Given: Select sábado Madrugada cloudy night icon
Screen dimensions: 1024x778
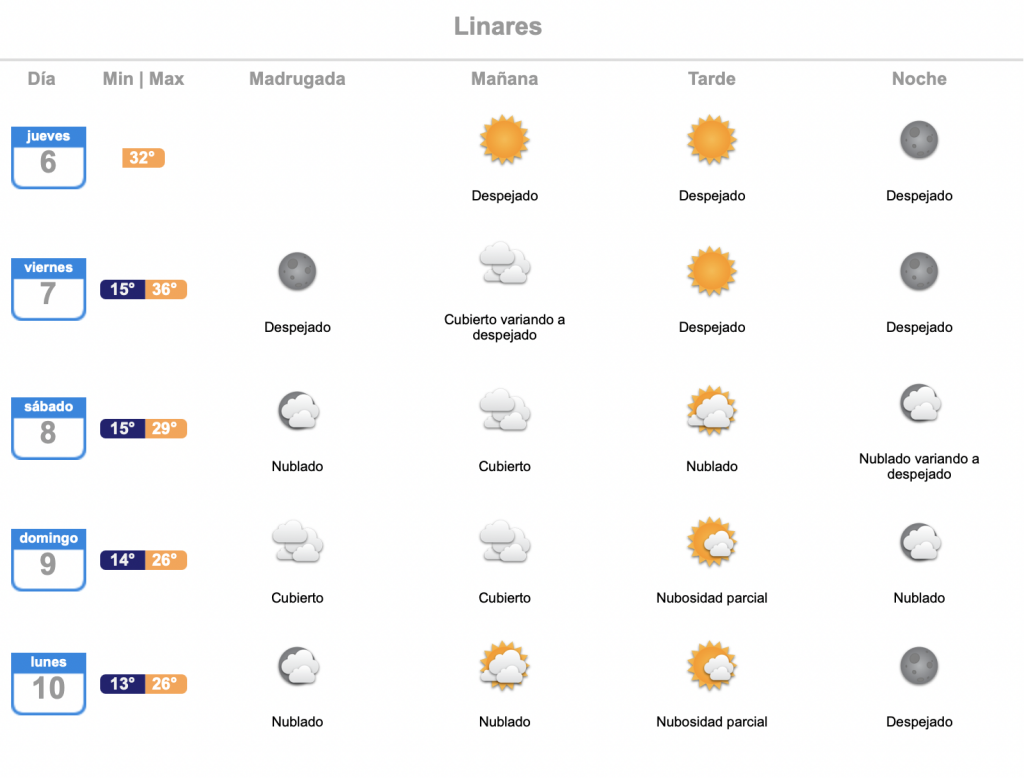Looking at the screenshot, I should (298, 410).
